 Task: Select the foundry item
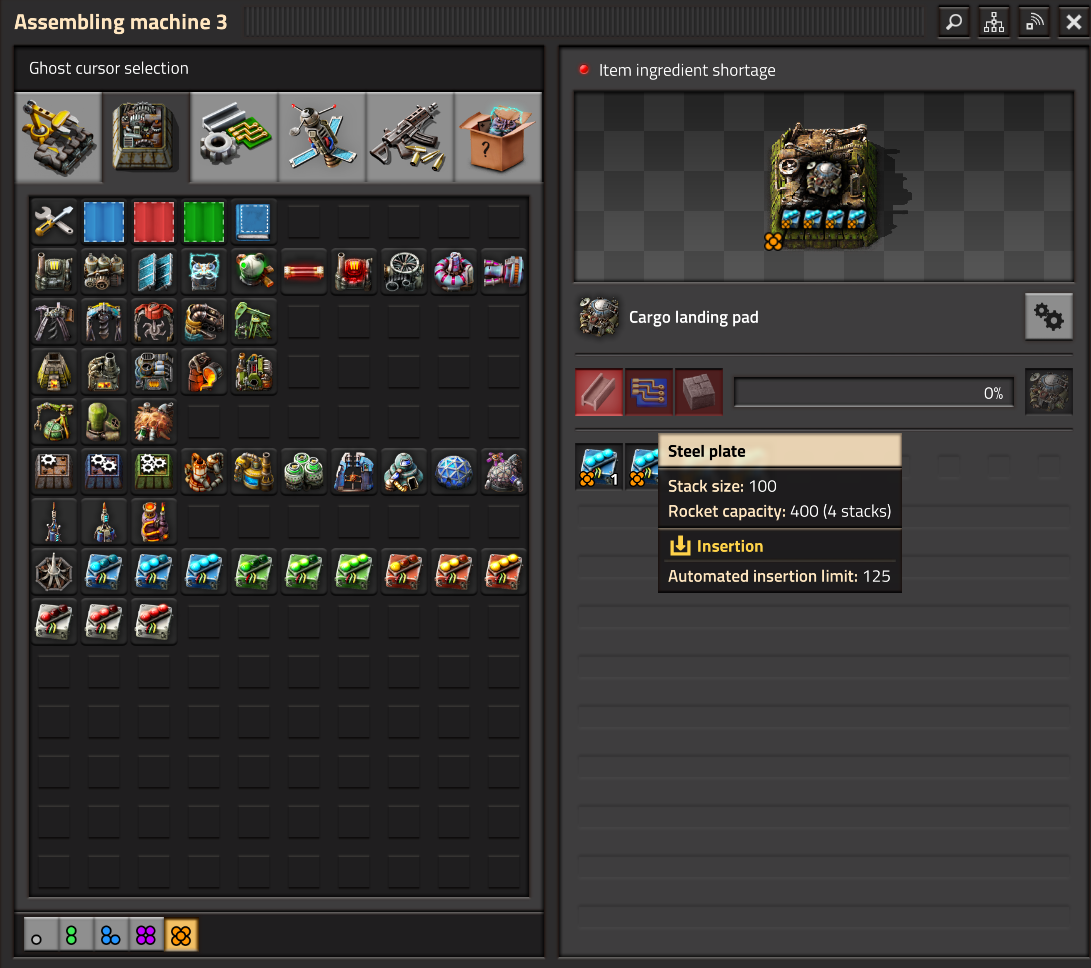click(204, 372)
